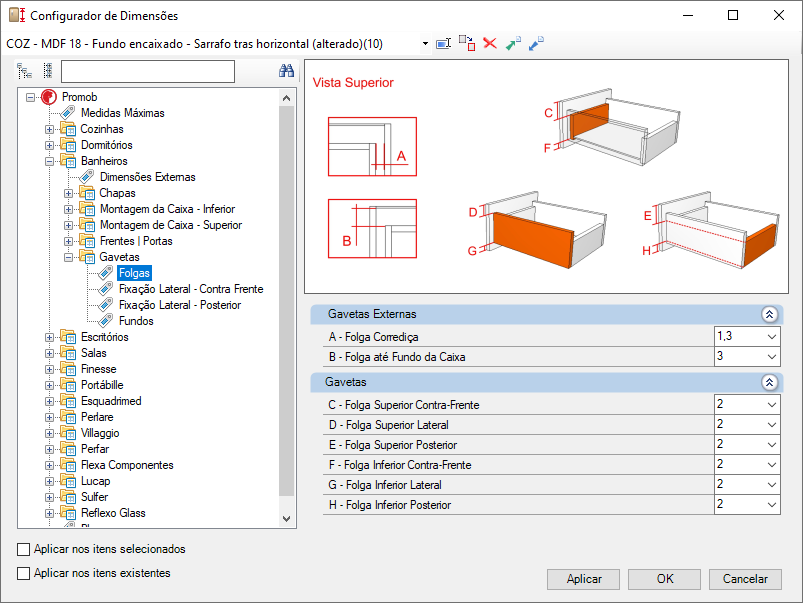Expand the Chapas folder
803x603 pixels.
pyautogui.click(x=68, y=193)
